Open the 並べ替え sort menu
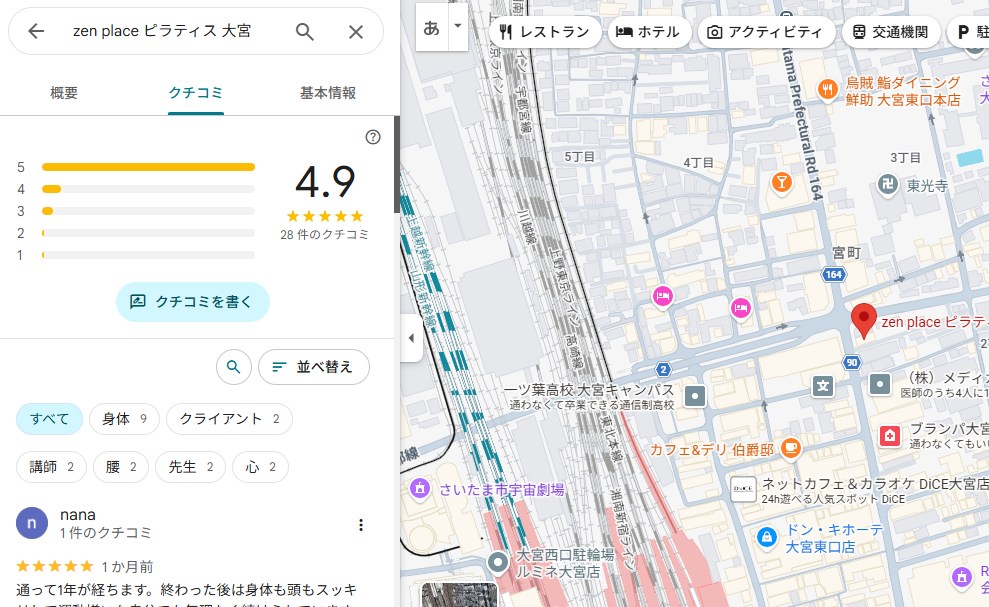 point(313,367)
